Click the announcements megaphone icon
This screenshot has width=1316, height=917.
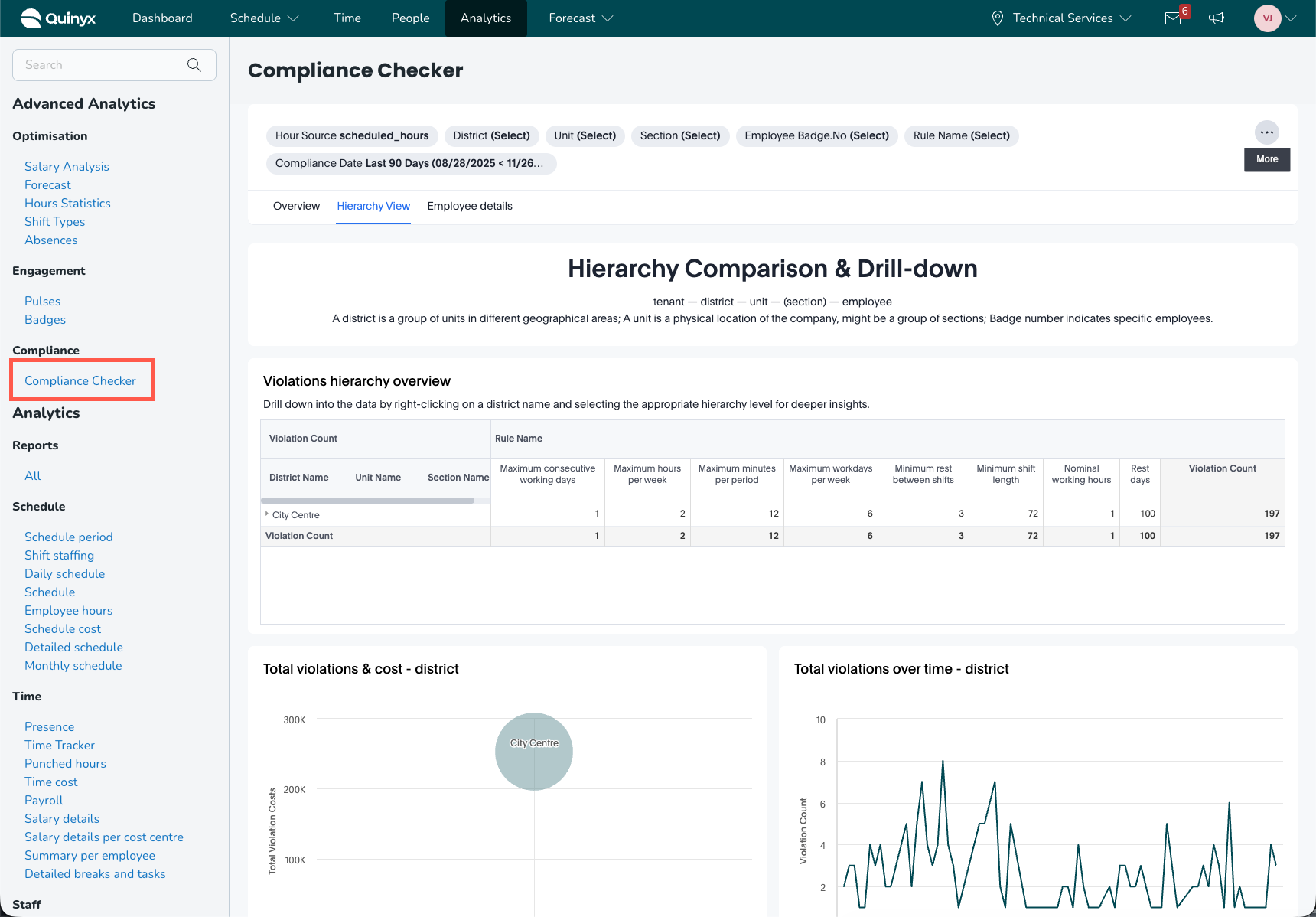(1217, 18)
